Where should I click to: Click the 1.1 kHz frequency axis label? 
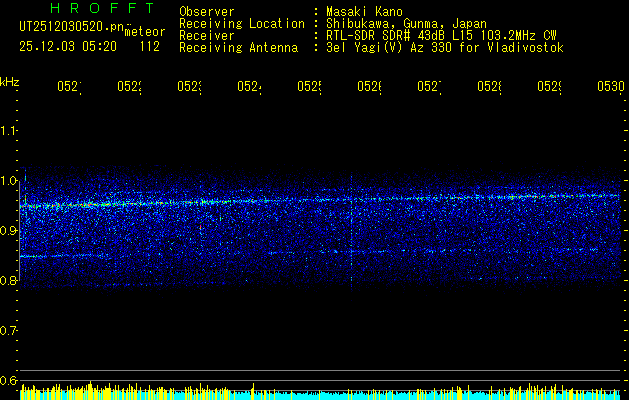coord(9,130)
